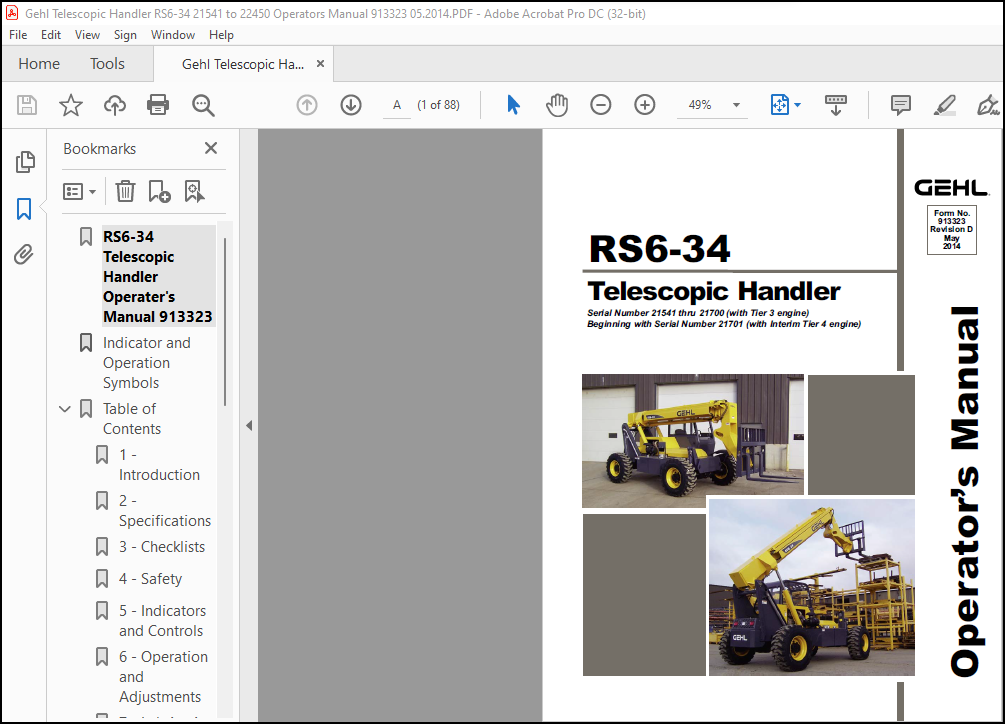Image resolution: width=1005 pixels, height=724 pixels.
Task: Activate the hand pan tool
Action: click(557, 105)
